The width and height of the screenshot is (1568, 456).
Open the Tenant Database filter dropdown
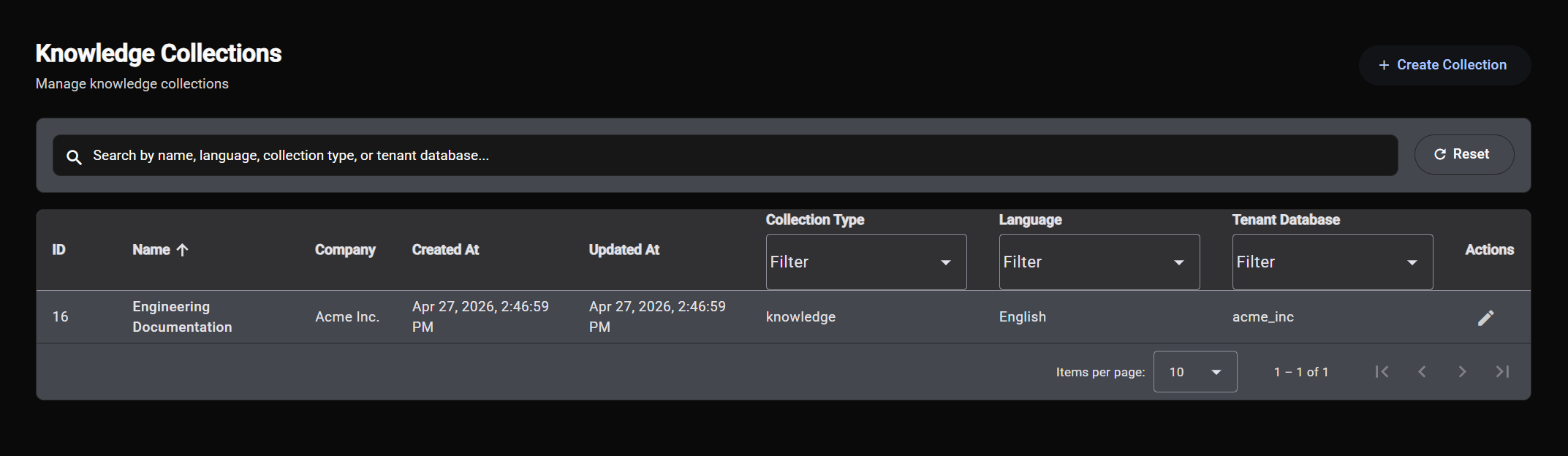tap(1333, 262)
